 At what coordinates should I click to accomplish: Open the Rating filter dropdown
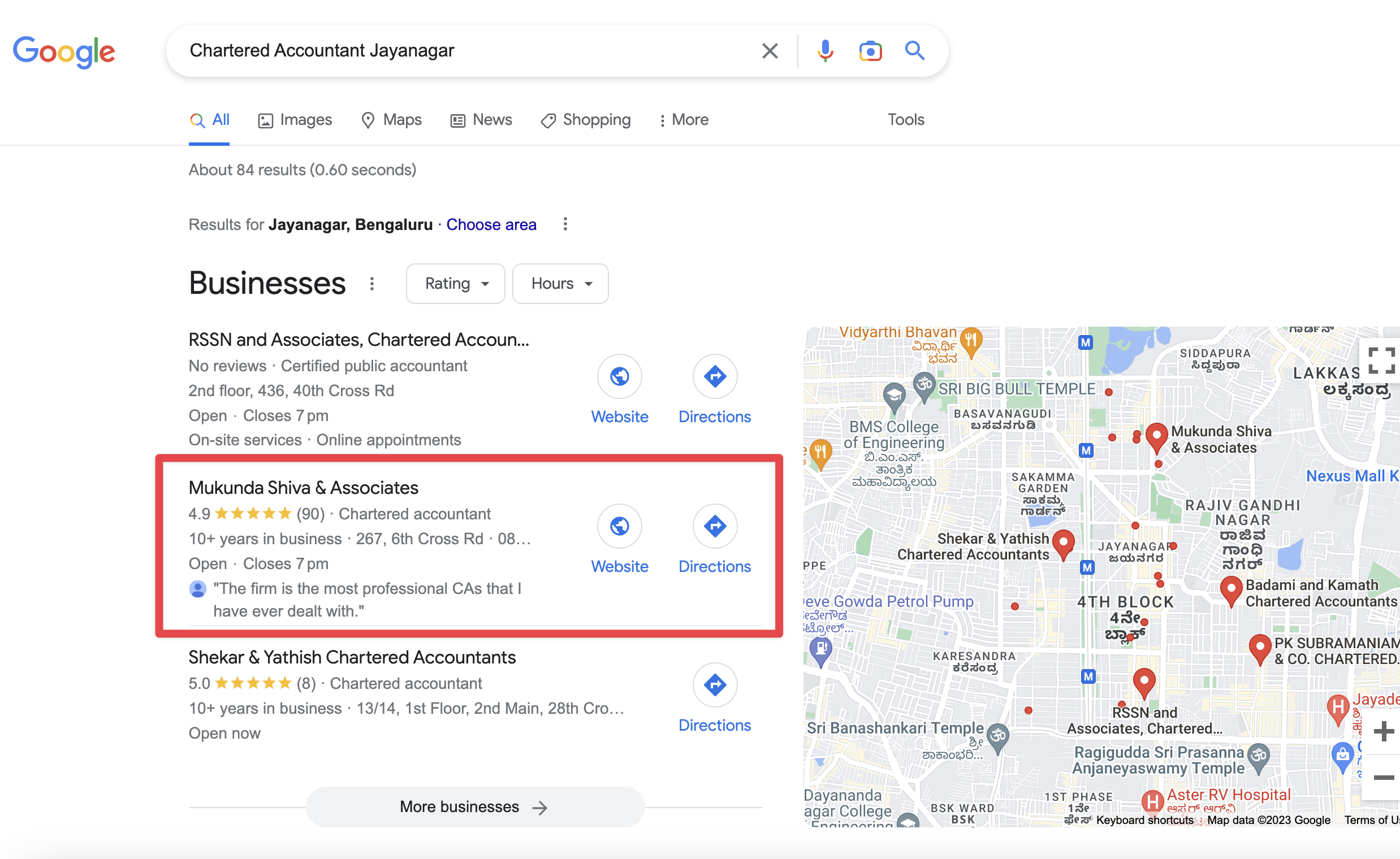point(455,284)
